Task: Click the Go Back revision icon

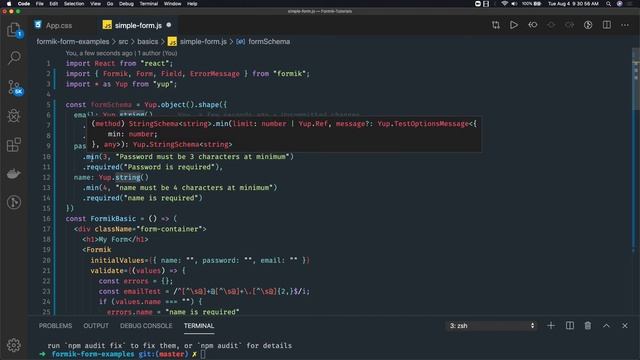Action: (x=533, y=25)
